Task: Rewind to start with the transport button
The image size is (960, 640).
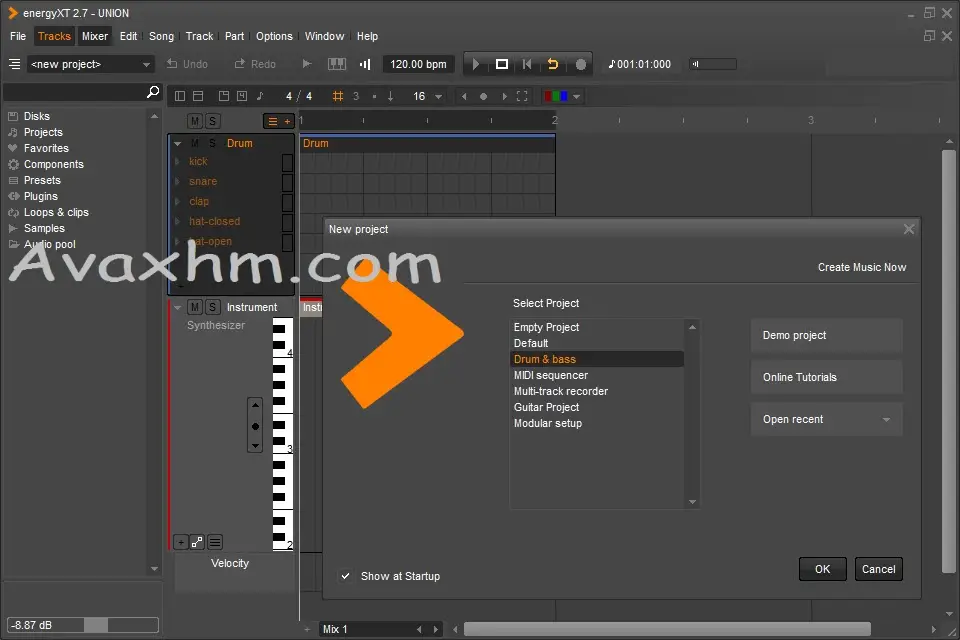Action: 527,64
